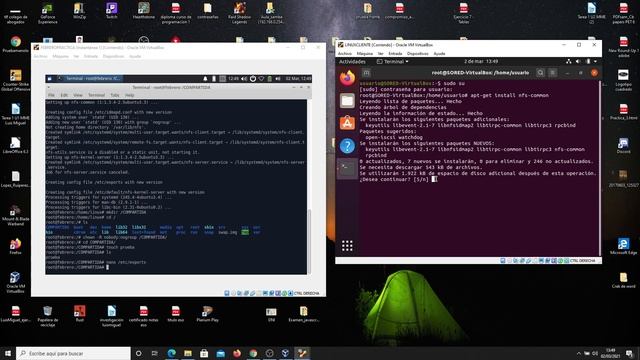Click the notification bell in the FEBRERO guest panel
Viewport: 640px width, 360px height.
(x=205, y=78)
